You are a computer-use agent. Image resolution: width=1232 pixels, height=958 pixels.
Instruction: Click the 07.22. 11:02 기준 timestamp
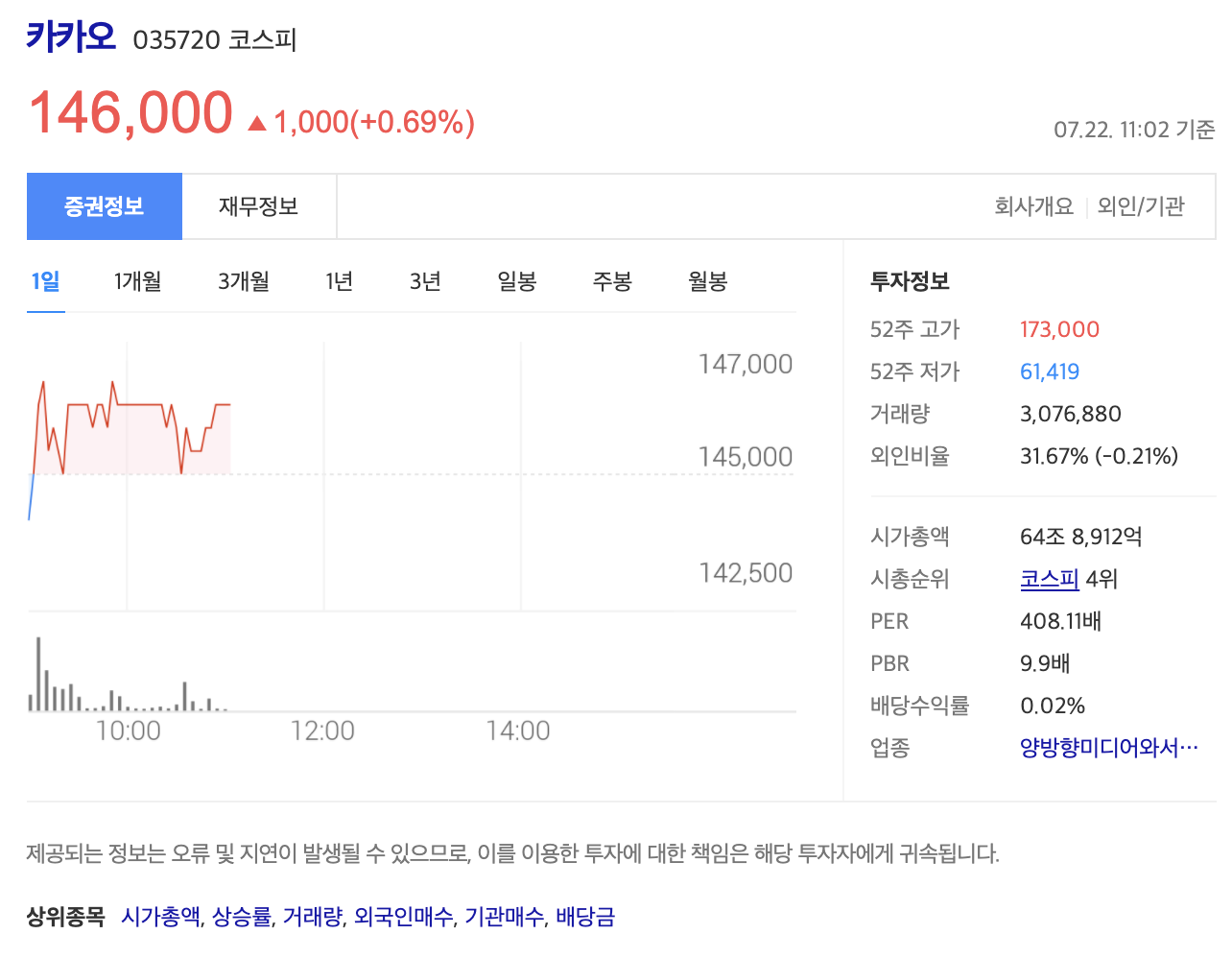(x=1134, y=130)
